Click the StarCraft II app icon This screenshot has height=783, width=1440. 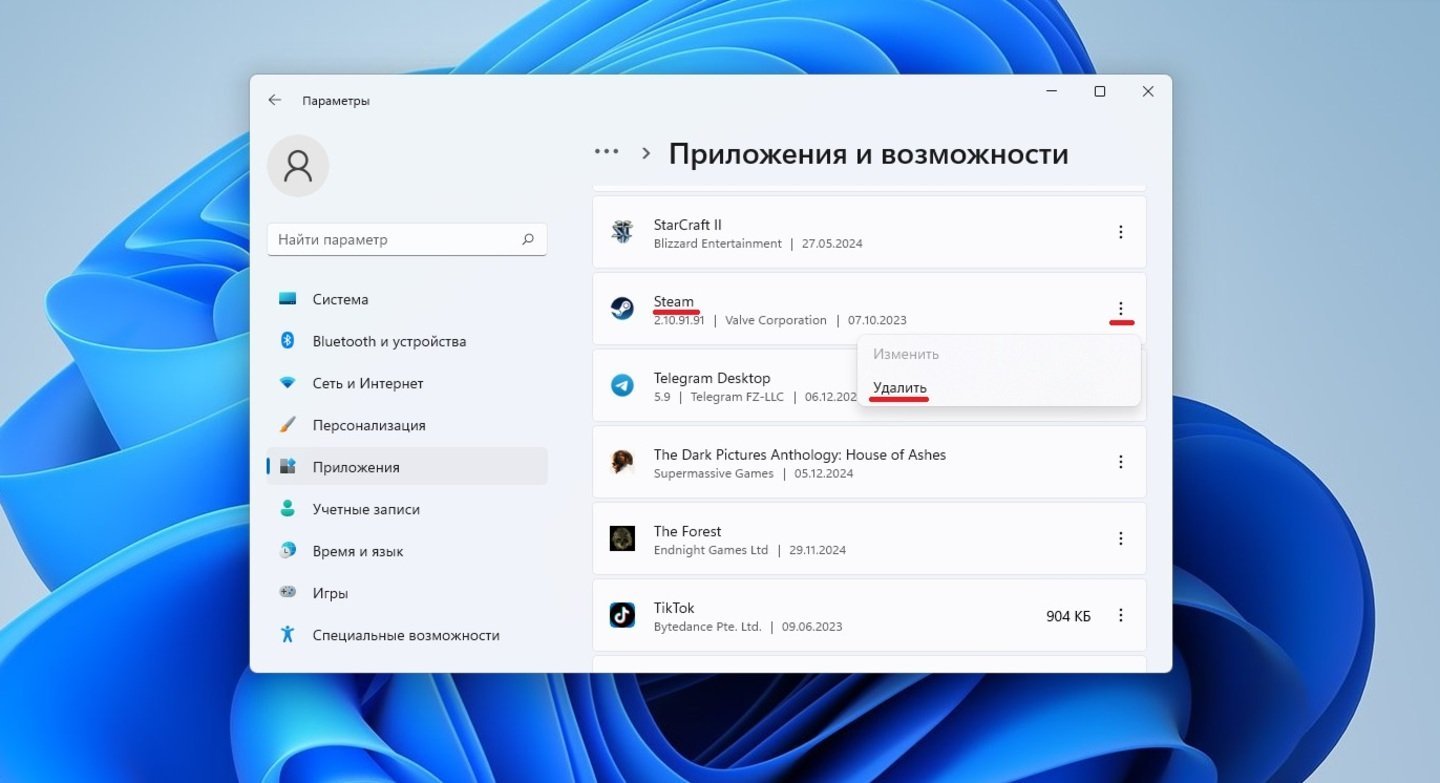point(622,232)
